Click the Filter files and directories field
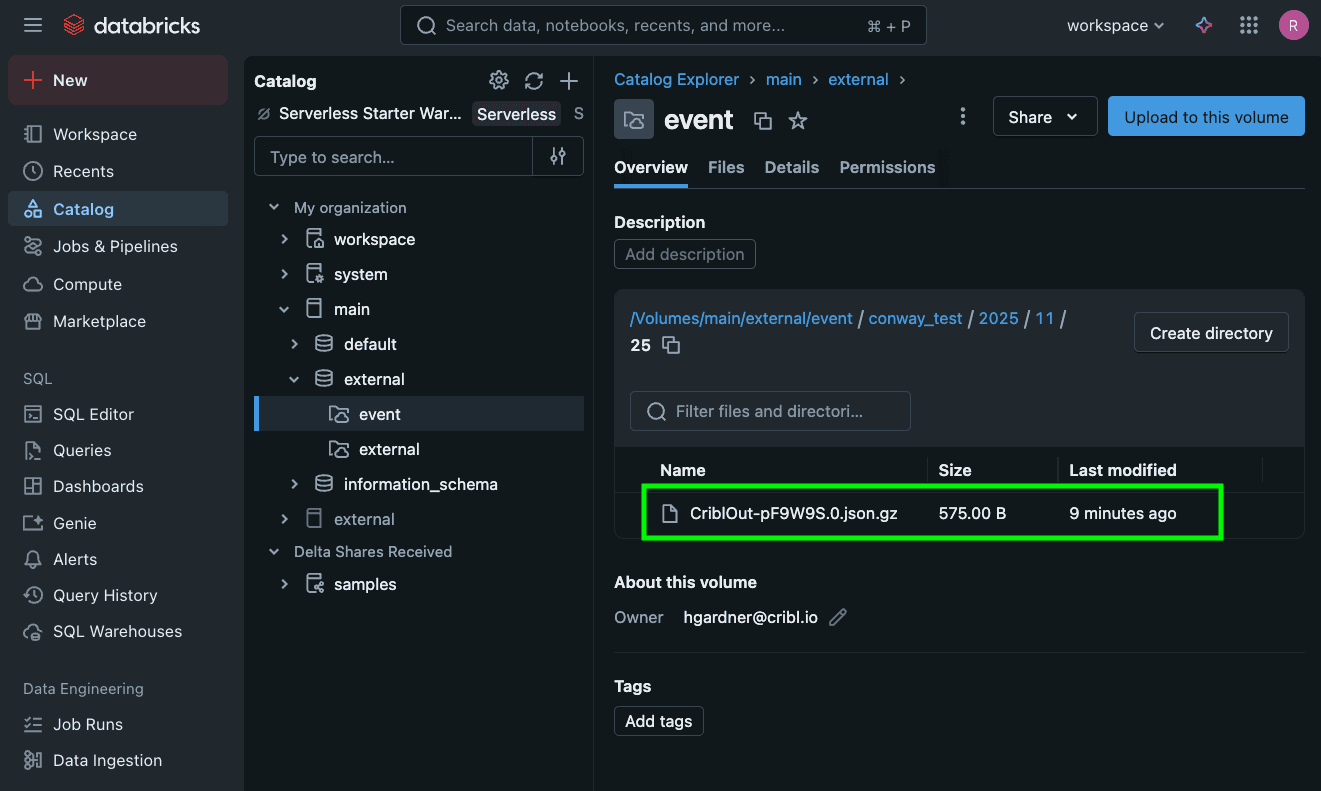 (x=770, y=411)
